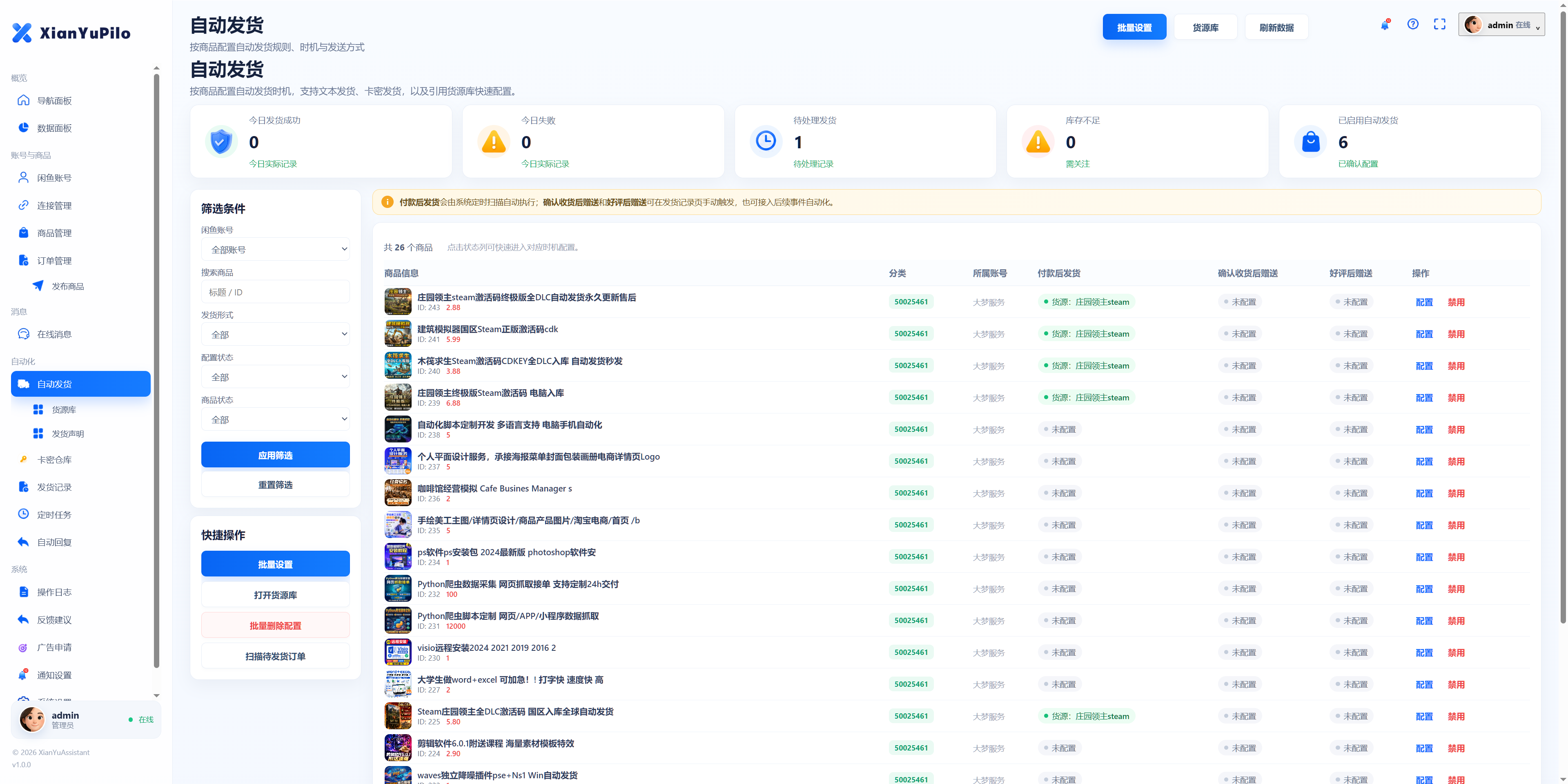Apply filters with 应用筛选 button
The width and height of the screenshot is (1568, 784).
275,455
